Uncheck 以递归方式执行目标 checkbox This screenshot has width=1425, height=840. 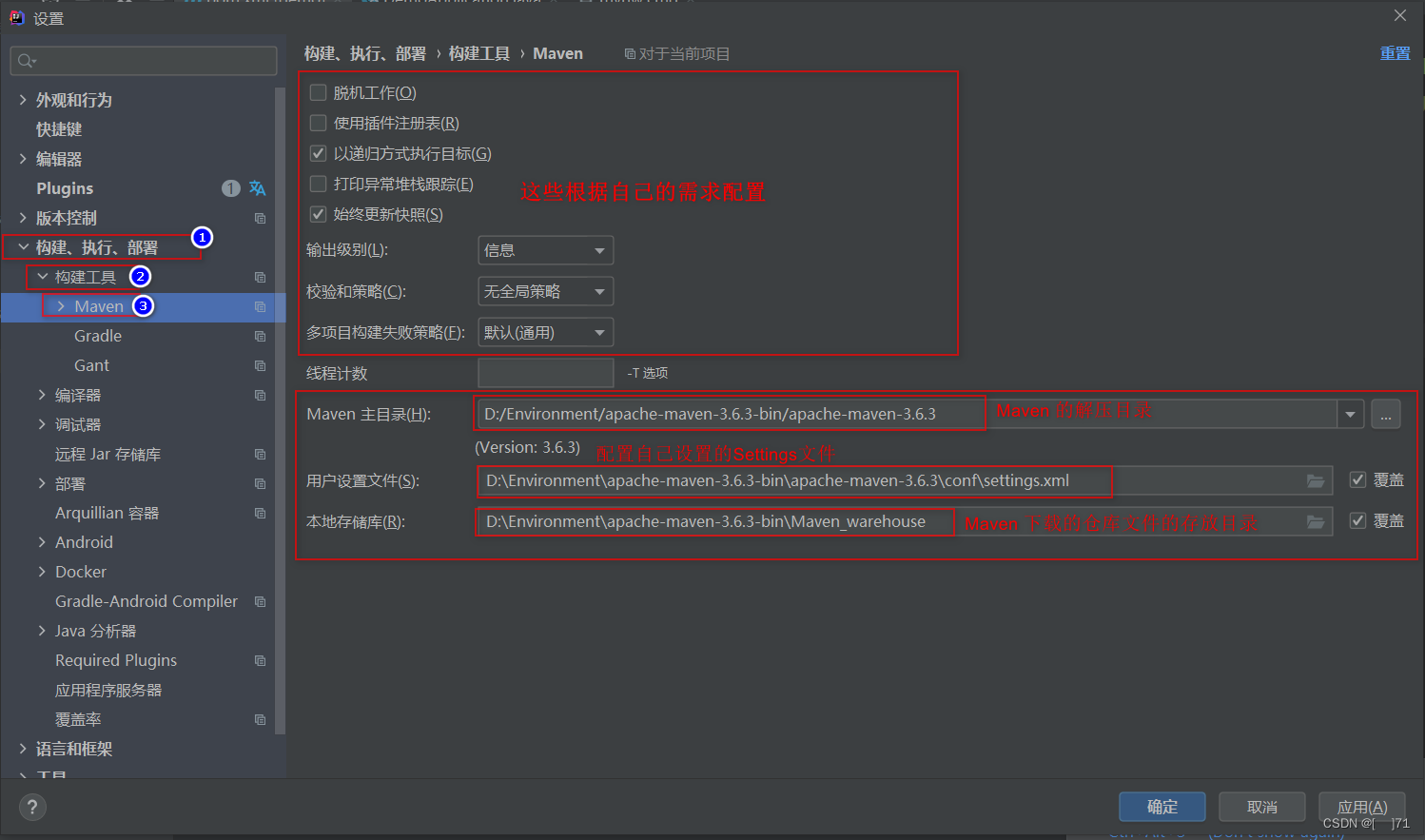[319, 153]
